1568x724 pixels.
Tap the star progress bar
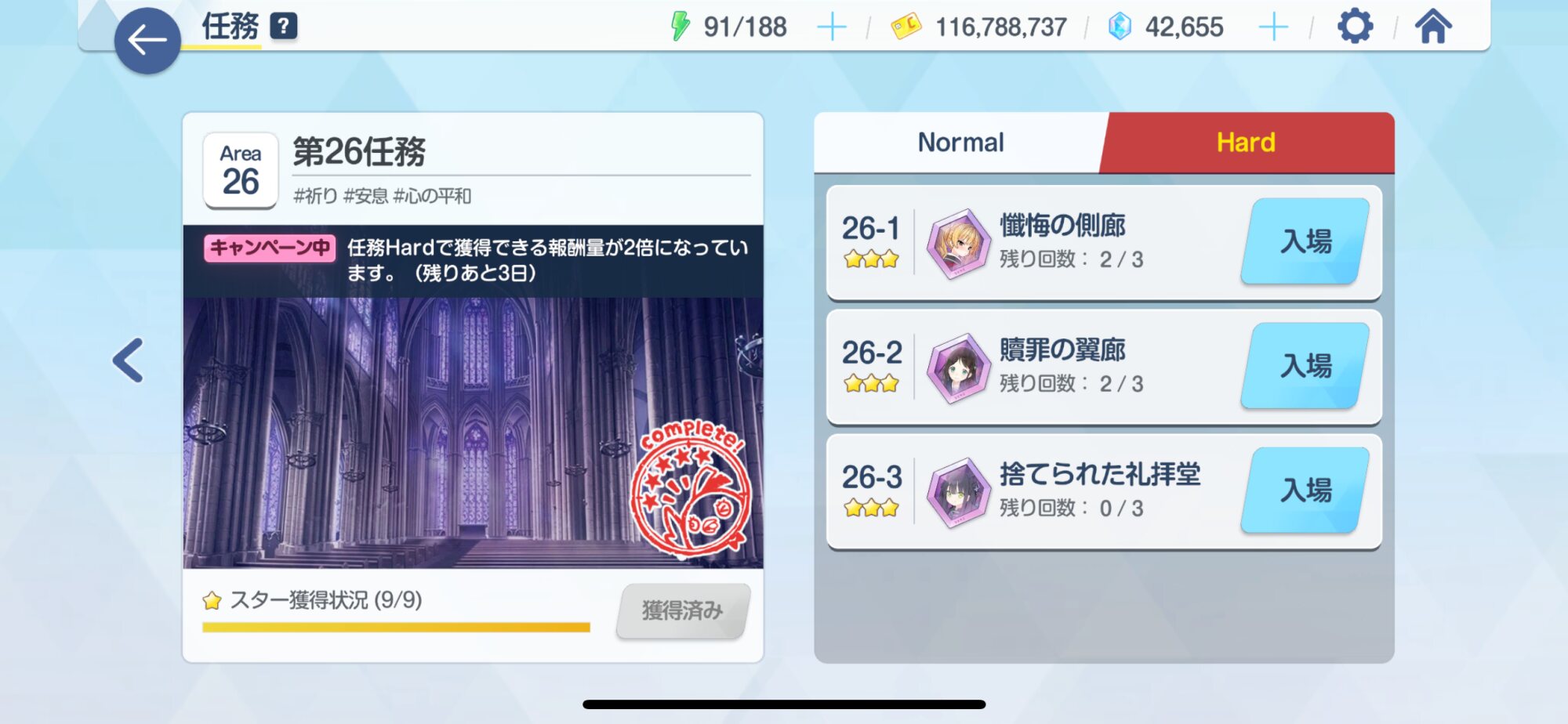[396, 627]
